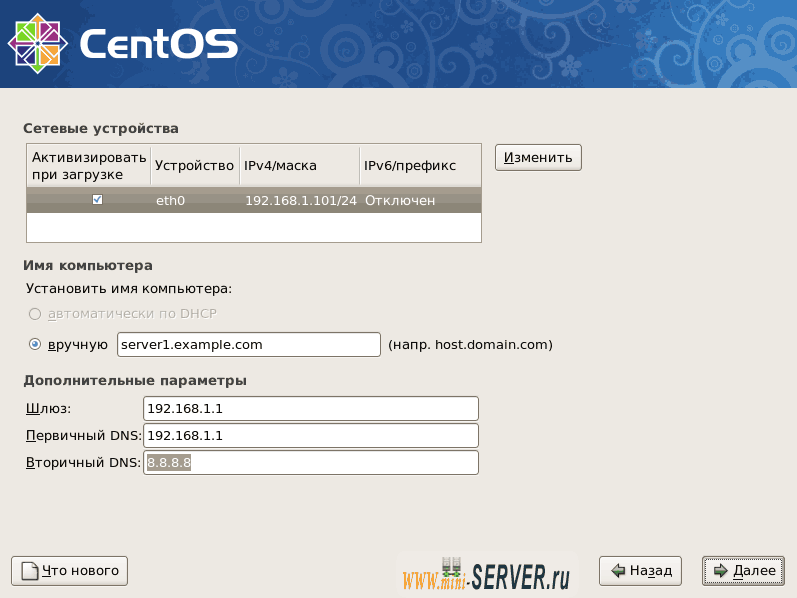
Task: Click the Изменить button
Action: [x=538, y=158]
